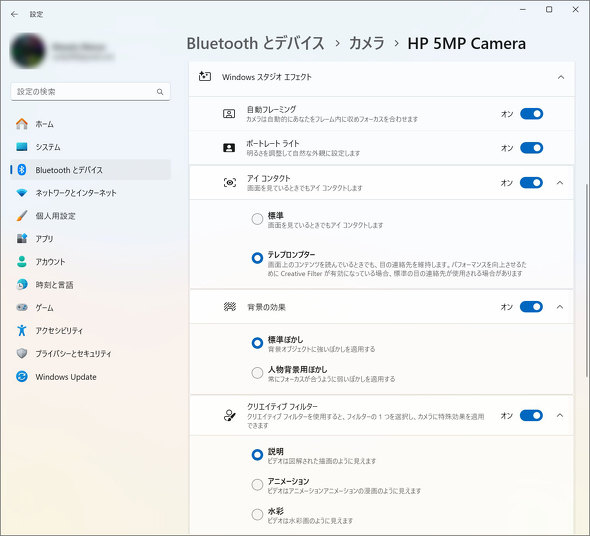Select the 説明 filter radio
Viewport: 590px width, 536px height.
click(257, 455)
